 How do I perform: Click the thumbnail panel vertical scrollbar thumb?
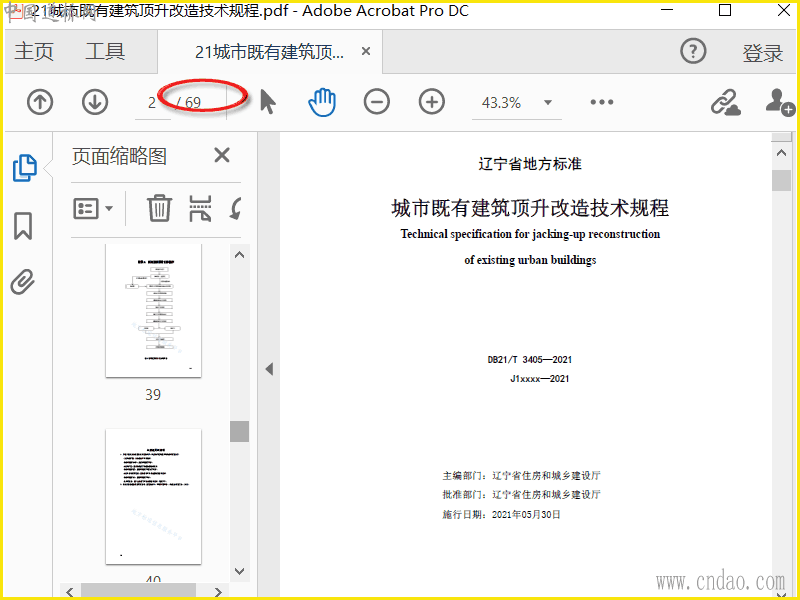point(239,431)
